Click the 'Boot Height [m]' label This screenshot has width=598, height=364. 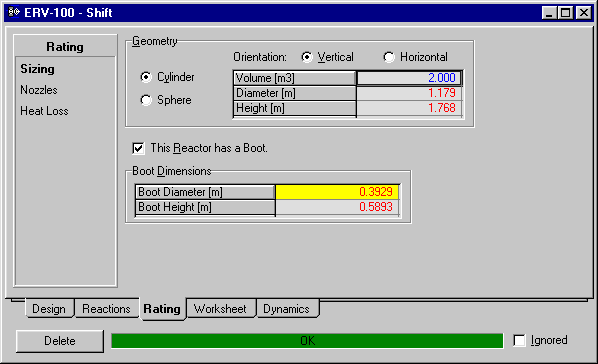pos(205,207)
